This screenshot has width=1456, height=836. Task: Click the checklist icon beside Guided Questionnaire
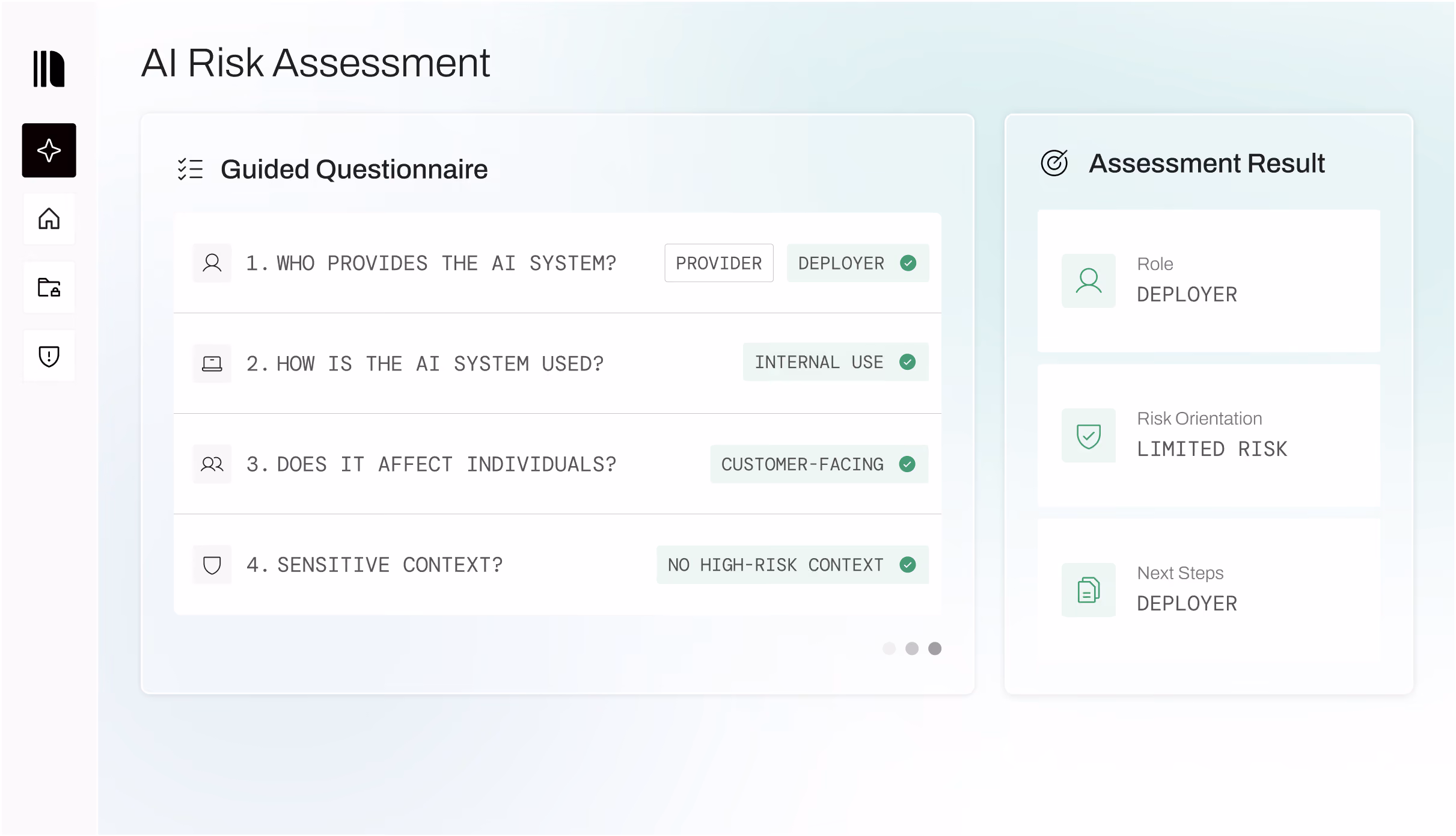(190, 169)
